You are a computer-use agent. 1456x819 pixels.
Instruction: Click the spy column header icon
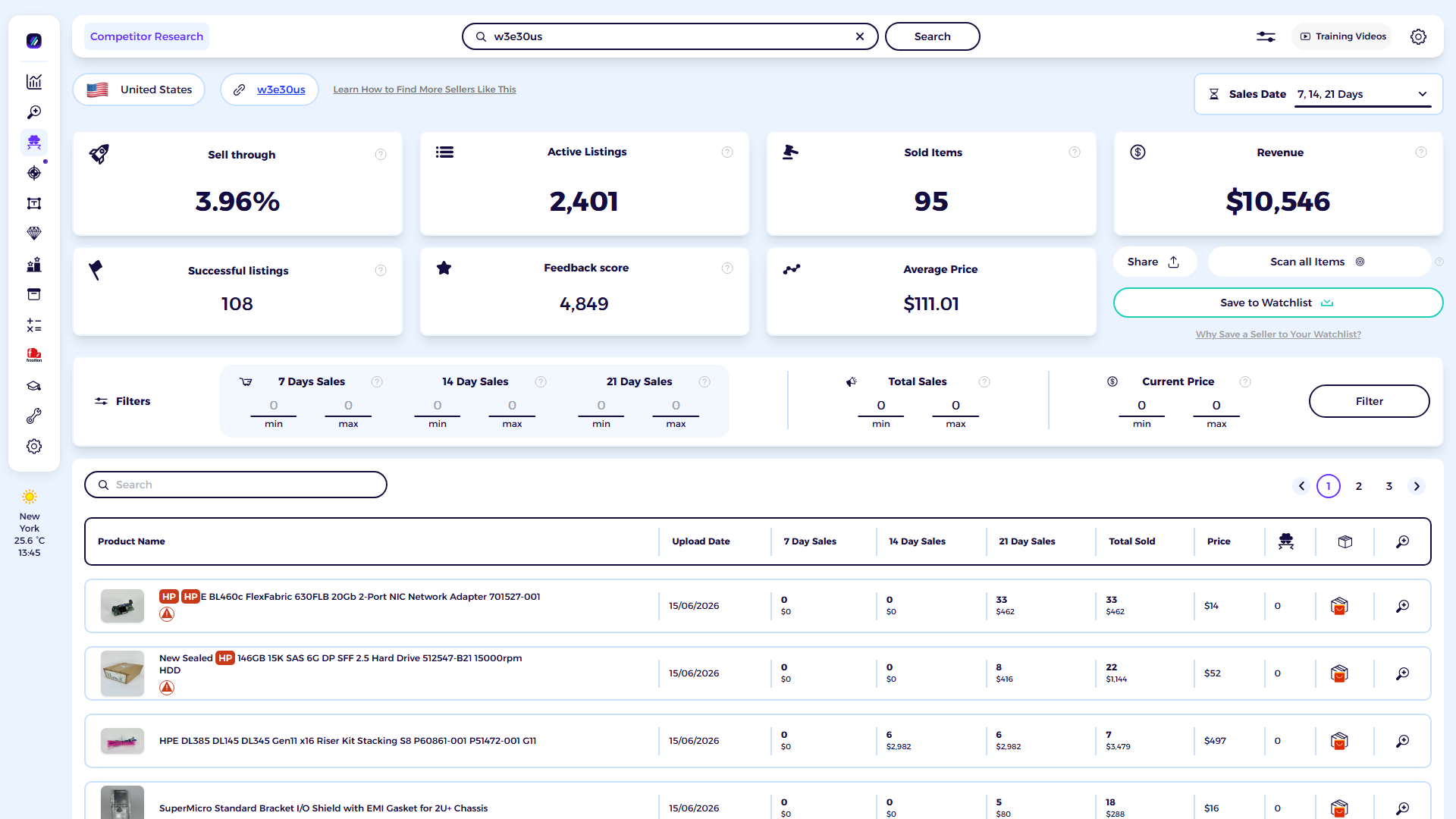(1286, 541)
